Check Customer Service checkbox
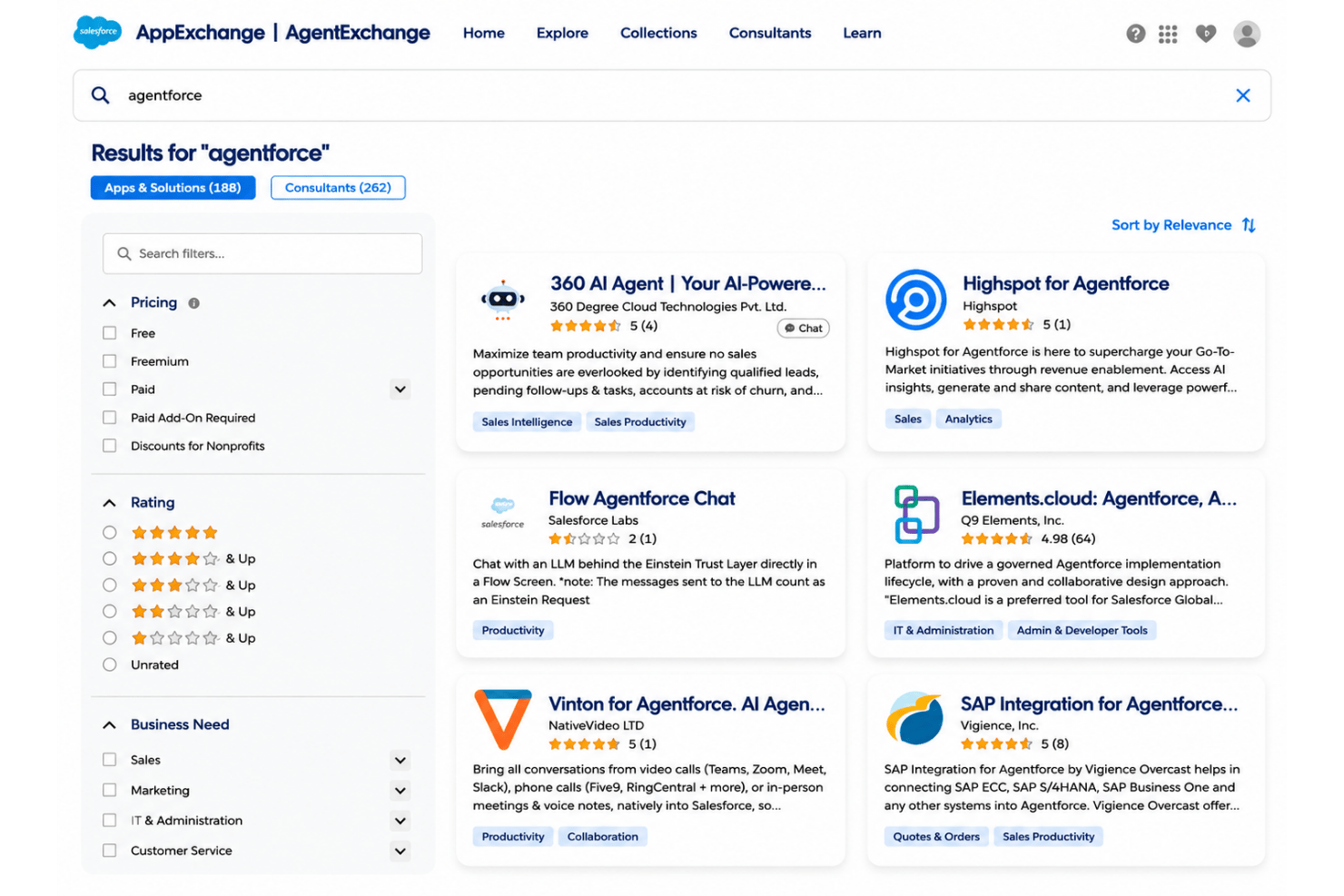 tap(110, 851)
